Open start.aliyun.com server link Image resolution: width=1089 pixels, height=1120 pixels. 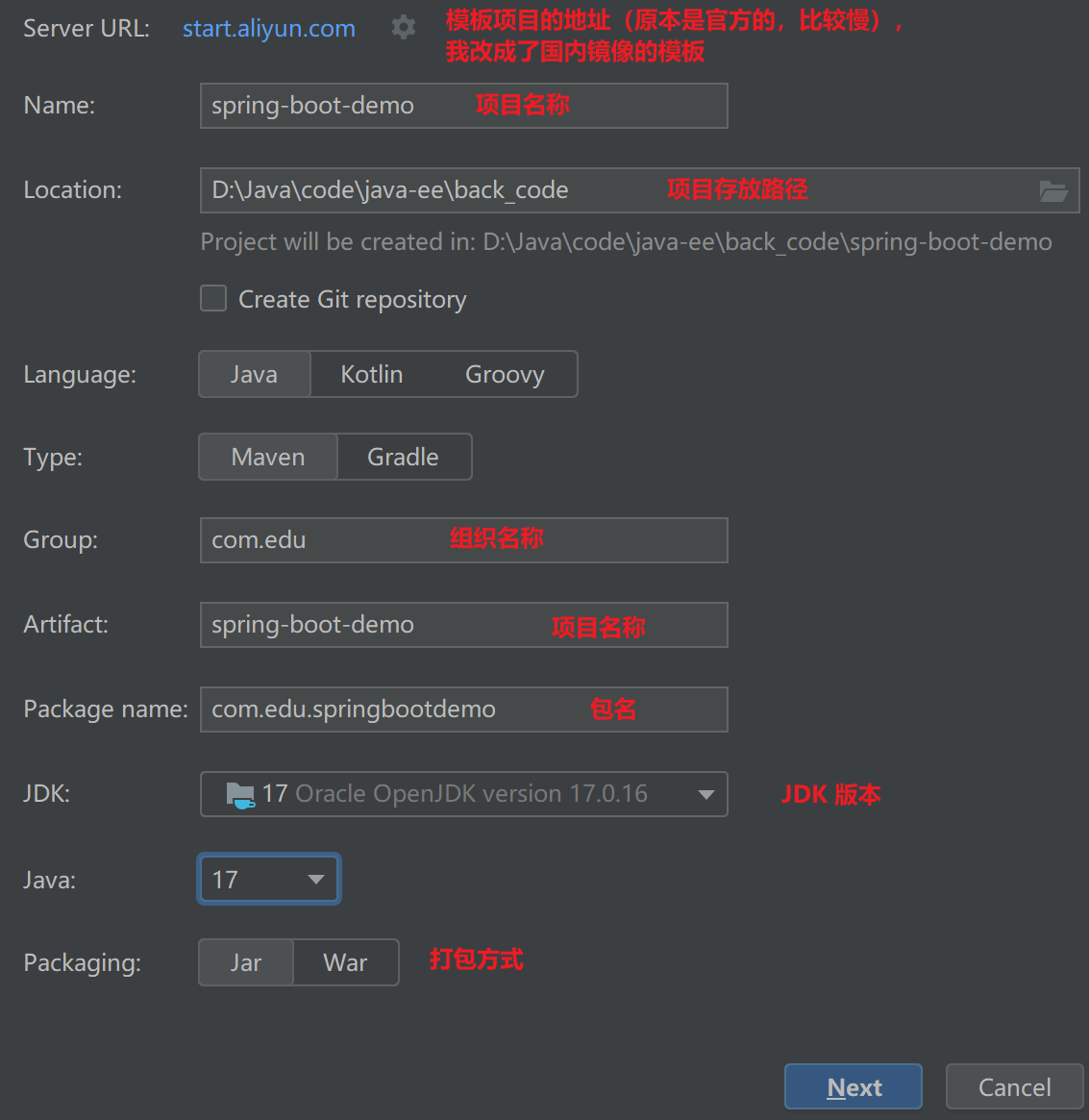click(269, 29)
